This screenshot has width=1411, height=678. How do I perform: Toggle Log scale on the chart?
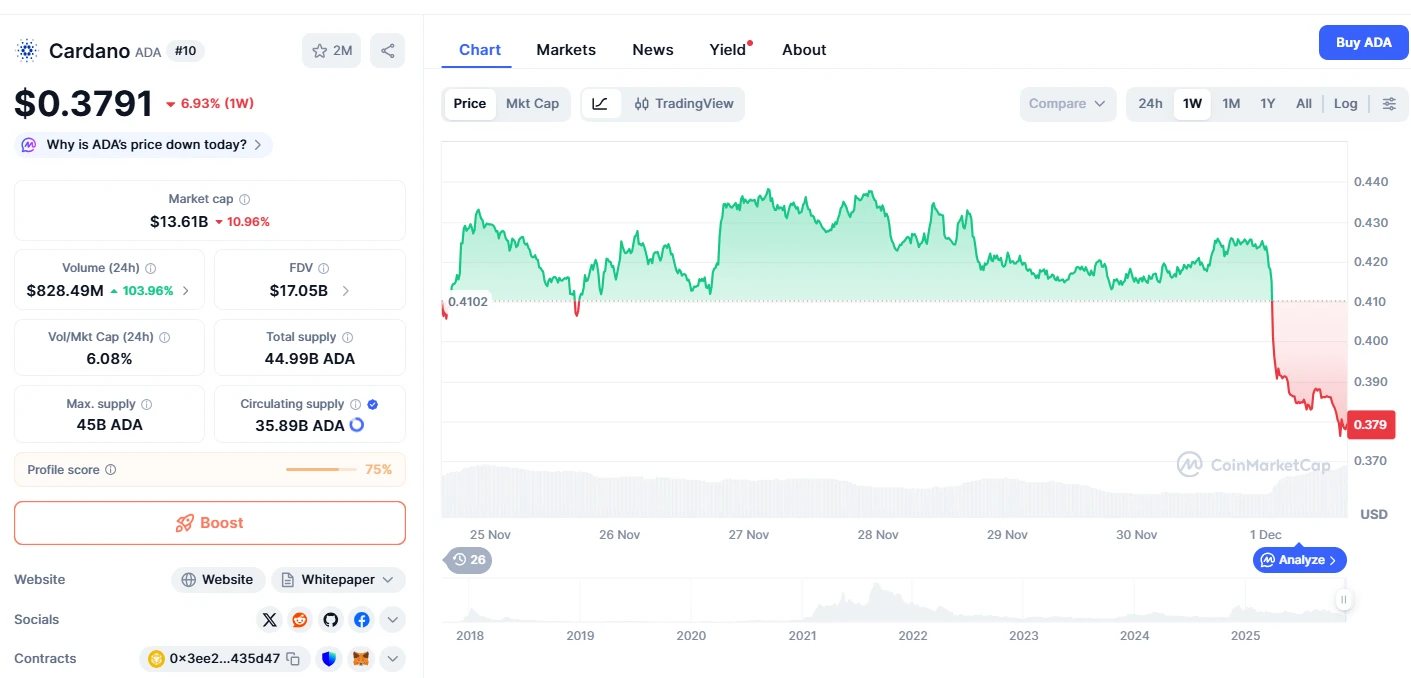[1345, 104]
